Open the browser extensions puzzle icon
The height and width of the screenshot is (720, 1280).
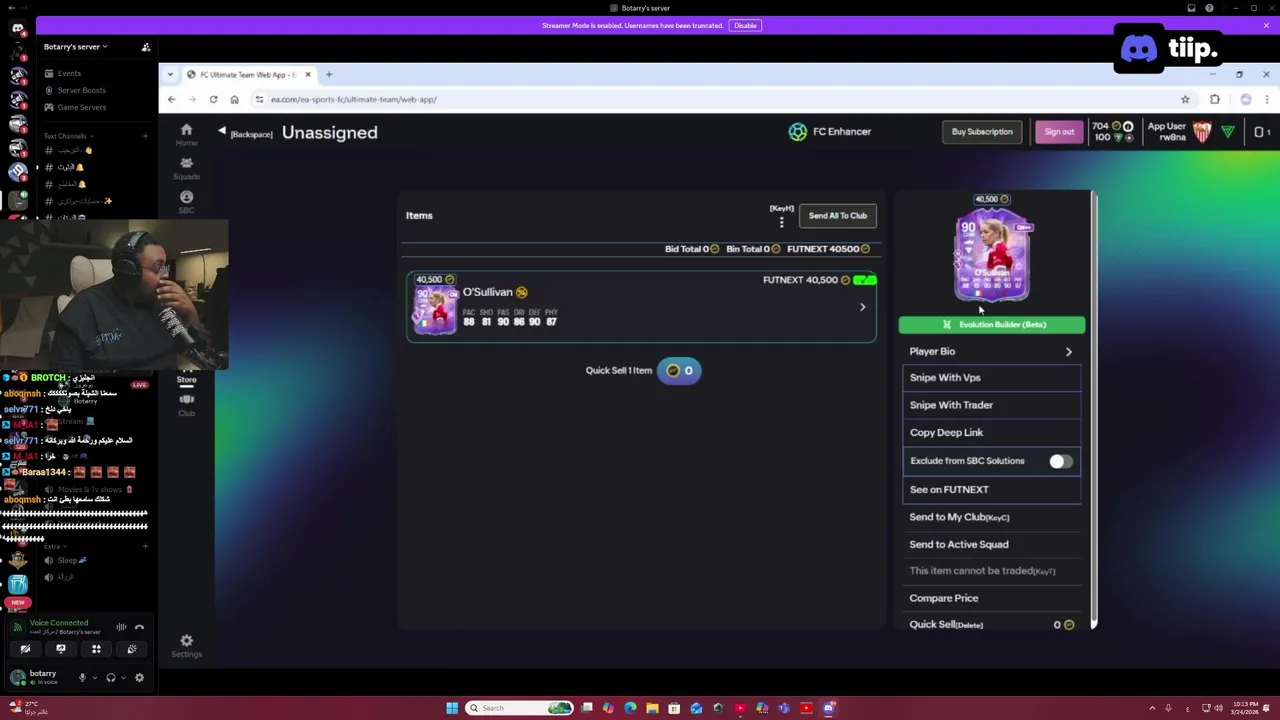(x=1215, y=99)
